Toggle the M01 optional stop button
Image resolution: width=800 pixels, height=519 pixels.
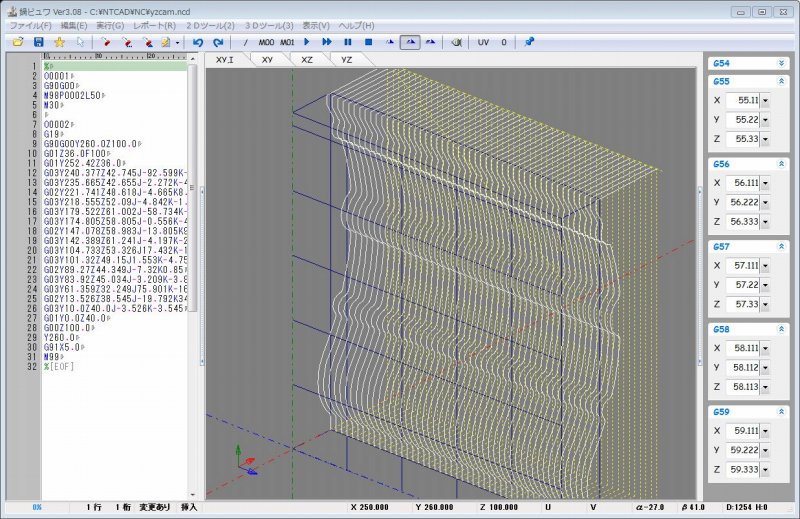coord(287,42)
